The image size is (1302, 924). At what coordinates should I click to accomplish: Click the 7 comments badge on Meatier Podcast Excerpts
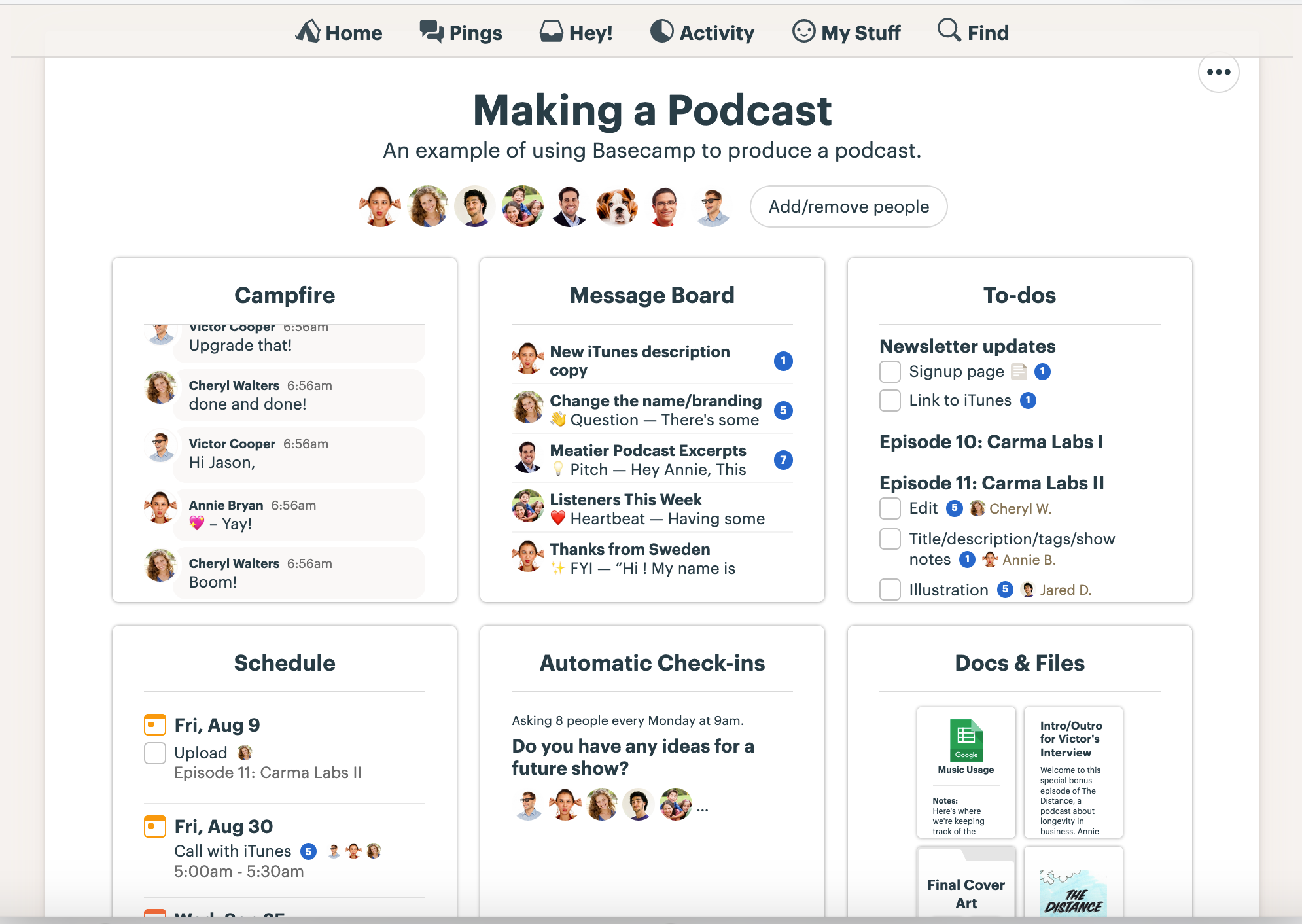click(x=783, y=460)
